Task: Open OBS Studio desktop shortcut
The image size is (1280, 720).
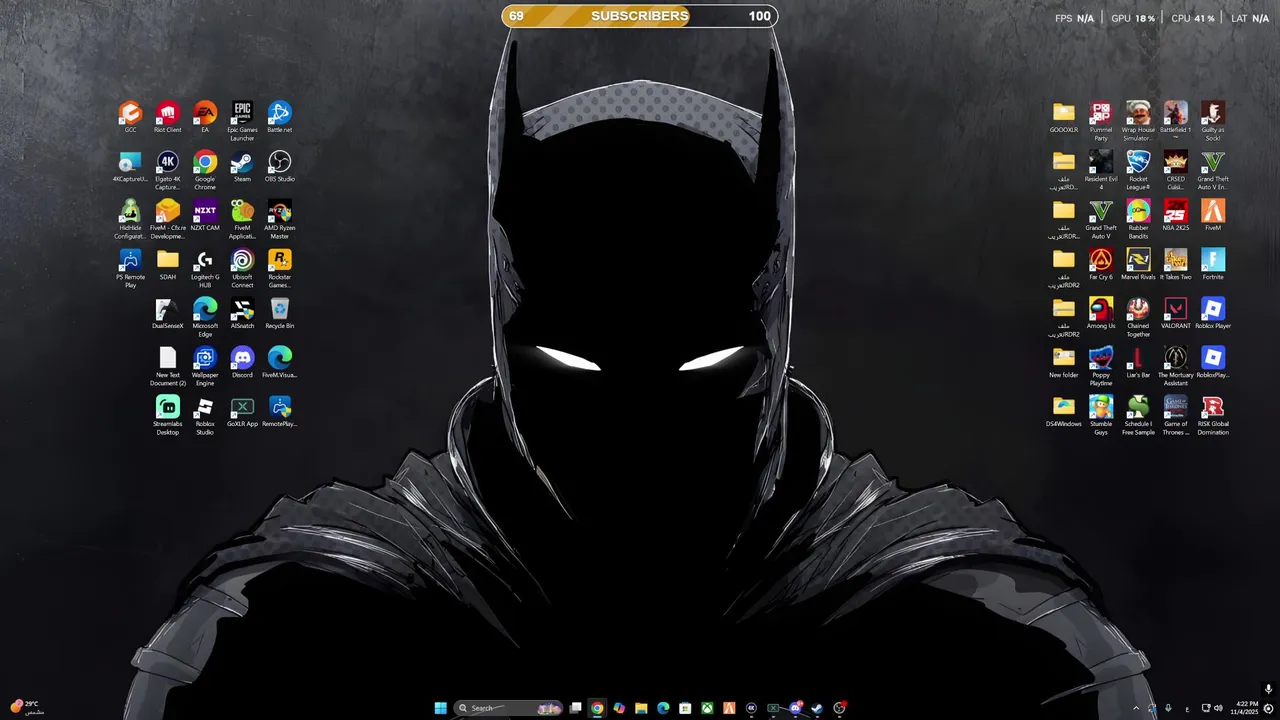Action: (x=280, y=167)
